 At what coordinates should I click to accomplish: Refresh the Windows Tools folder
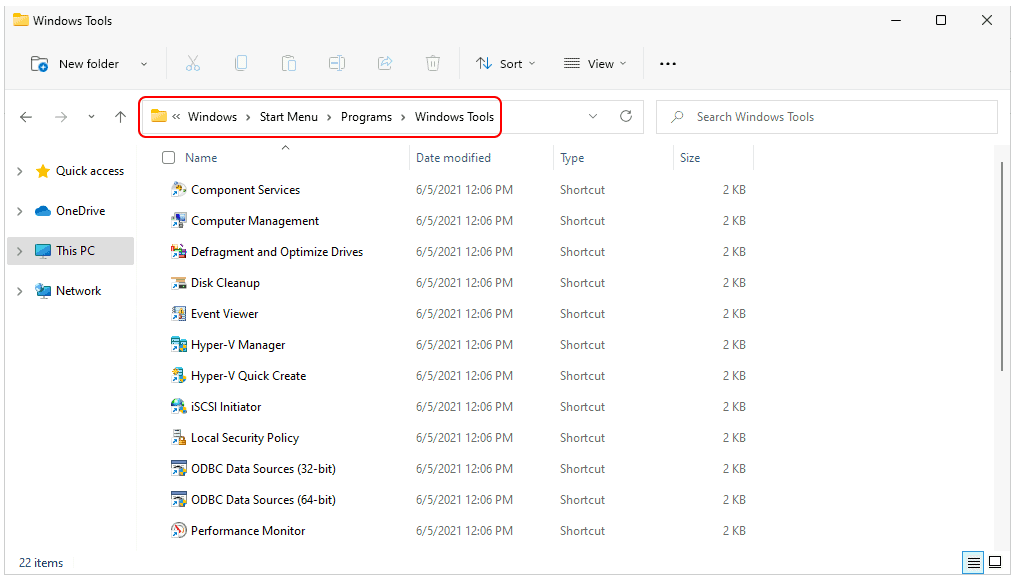tap(626, 116)
